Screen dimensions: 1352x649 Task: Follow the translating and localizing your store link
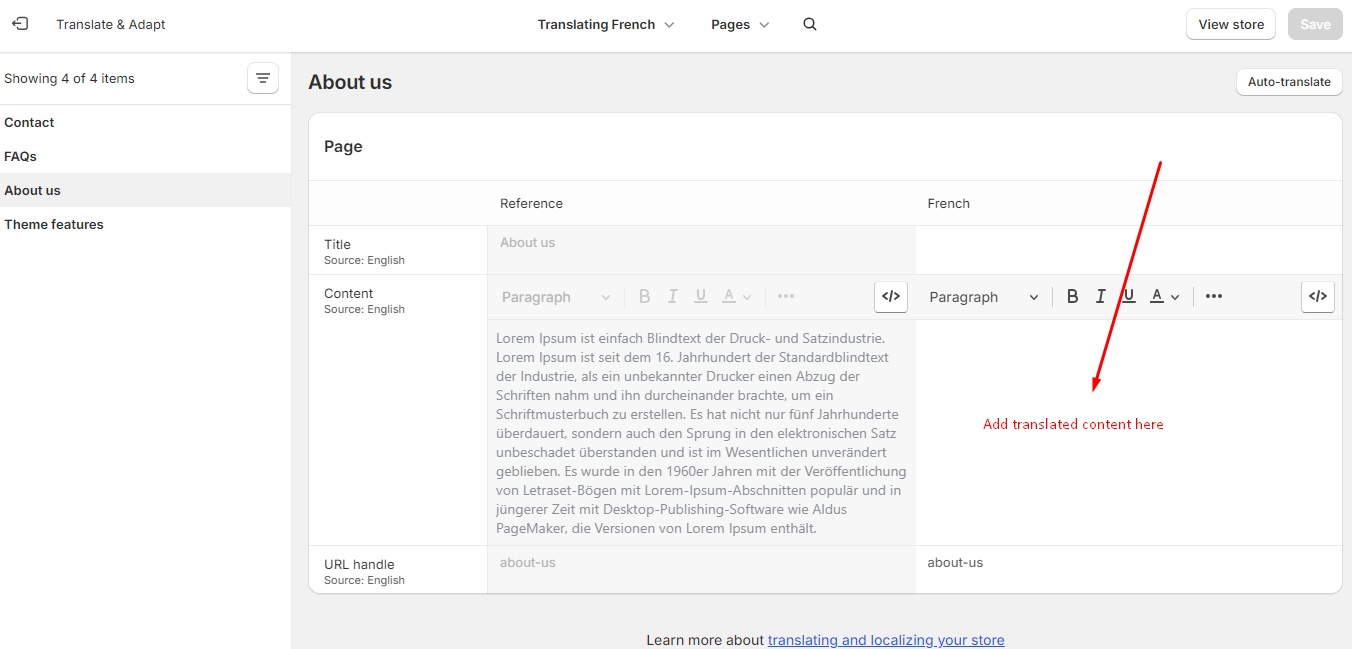pyautogui.click(x=885, y=640)
